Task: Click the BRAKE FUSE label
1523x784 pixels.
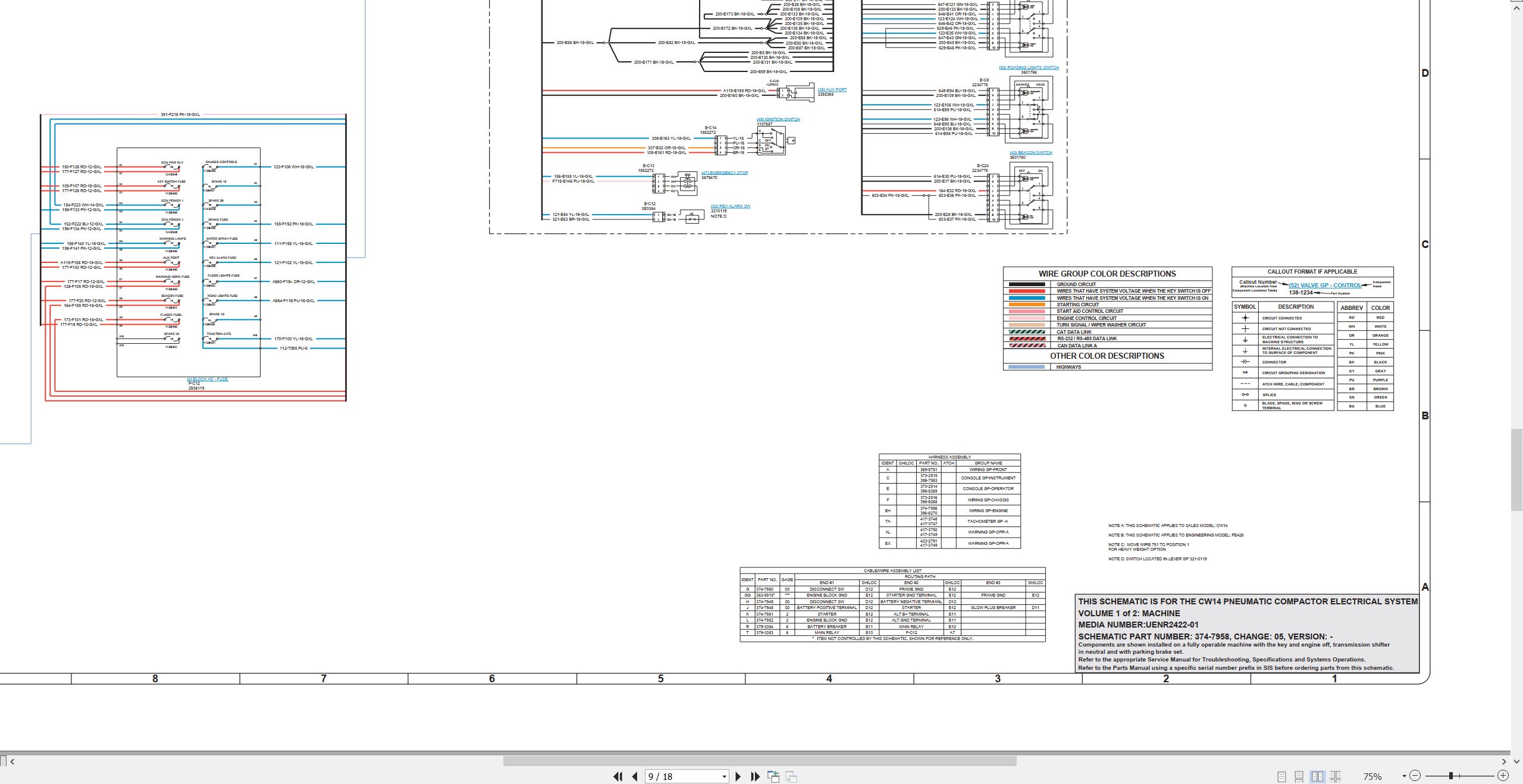Action: tap(218, 220)
